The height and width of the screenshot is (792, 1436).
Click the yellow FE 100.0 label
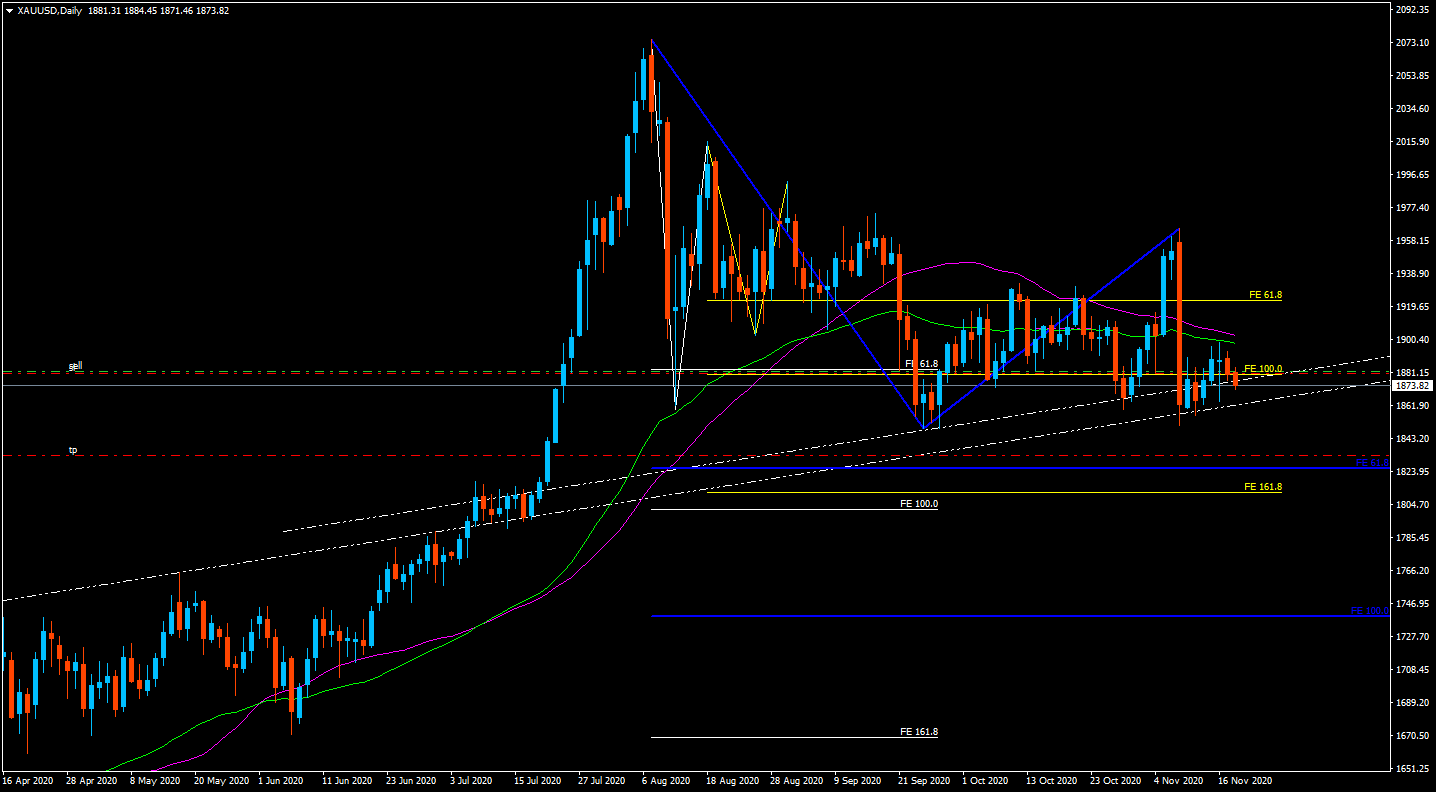(1263, 368)
